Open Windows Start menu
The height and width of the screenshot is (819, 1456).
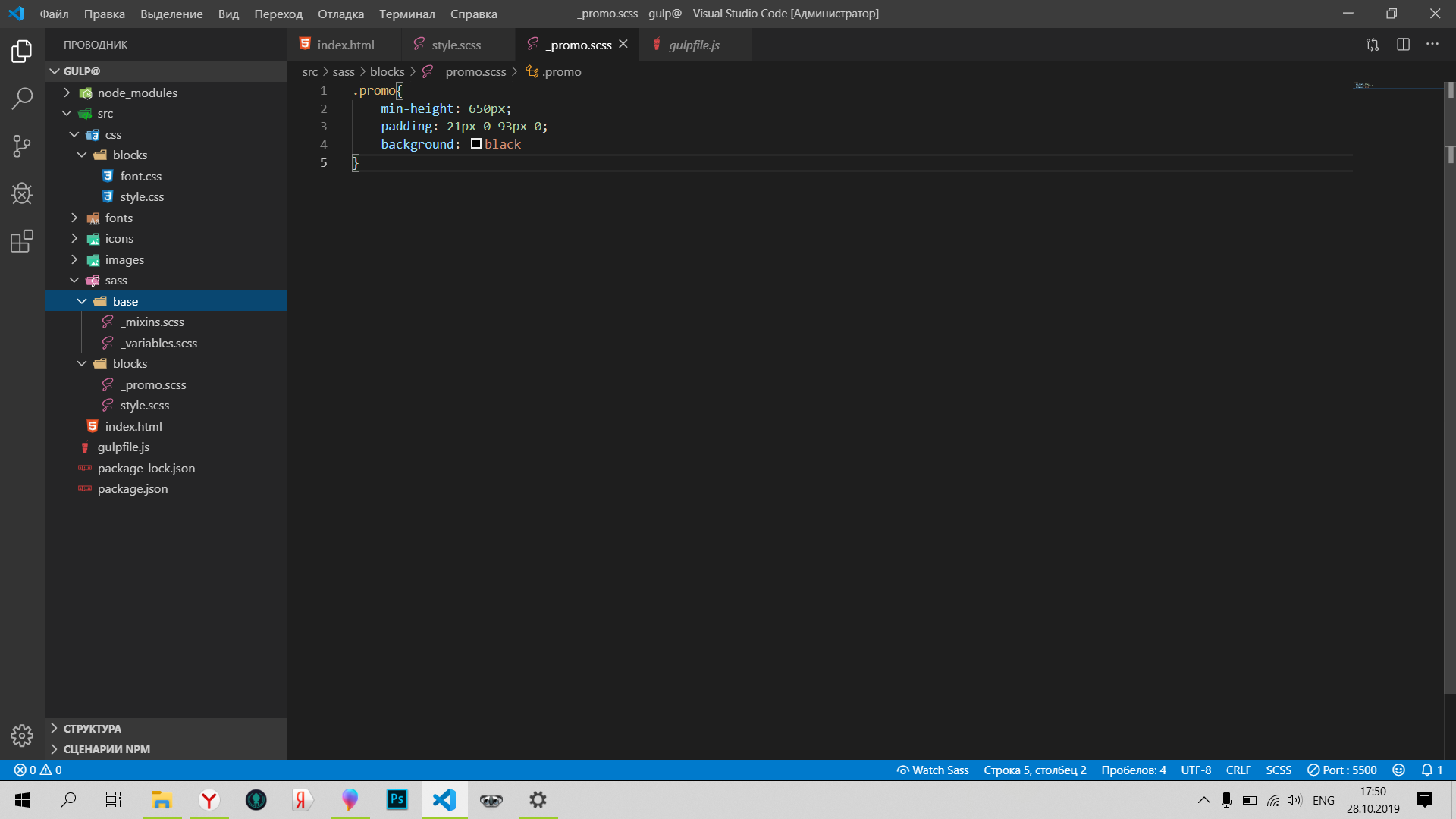pos(23,799)
